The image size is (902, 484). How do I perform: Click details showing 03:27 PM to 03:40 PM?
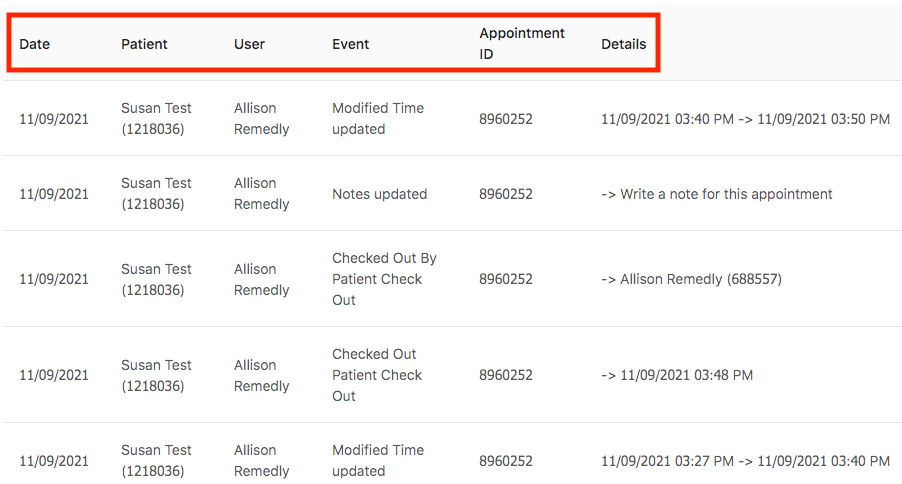[x=745, y=461]
